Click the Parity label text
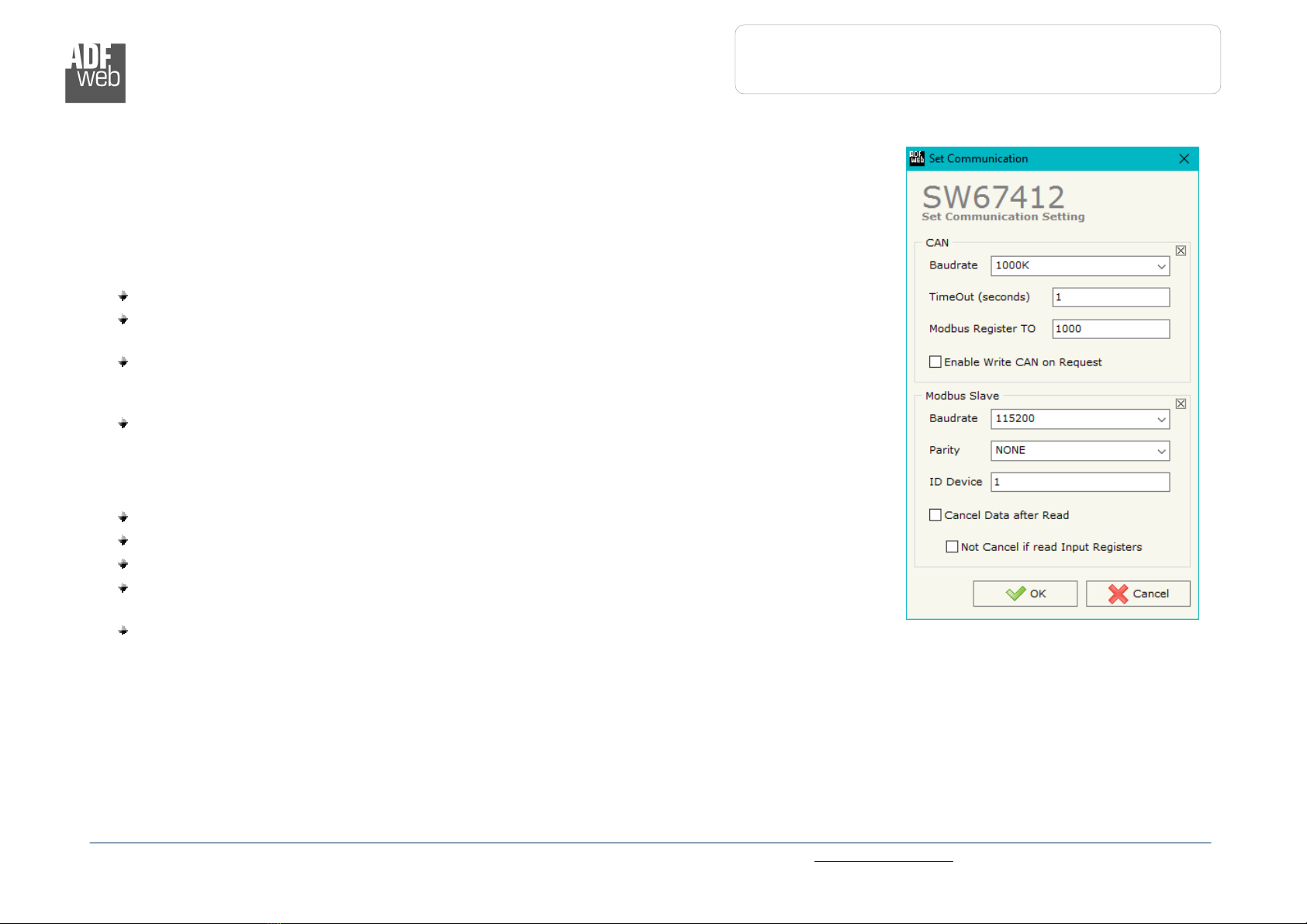The image size is (1307, 924). click(x=944, y=450)
